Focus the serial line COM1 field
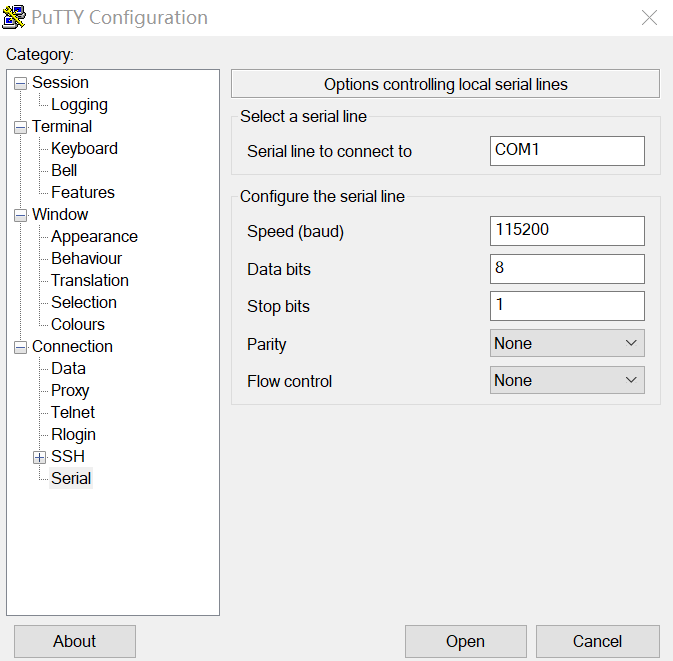673x661 pixels. tap(567, 151)
